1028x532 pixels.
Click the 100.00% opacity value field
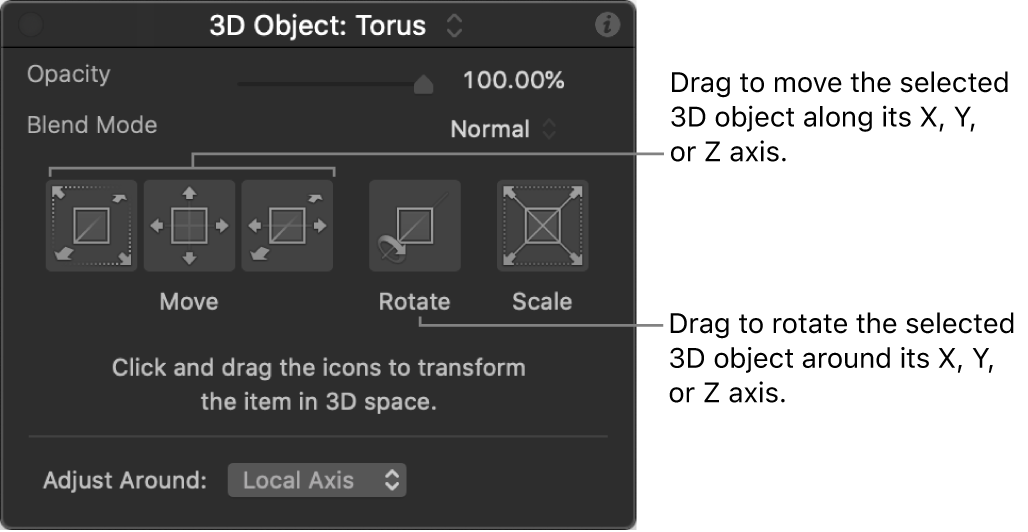[514, 81]
